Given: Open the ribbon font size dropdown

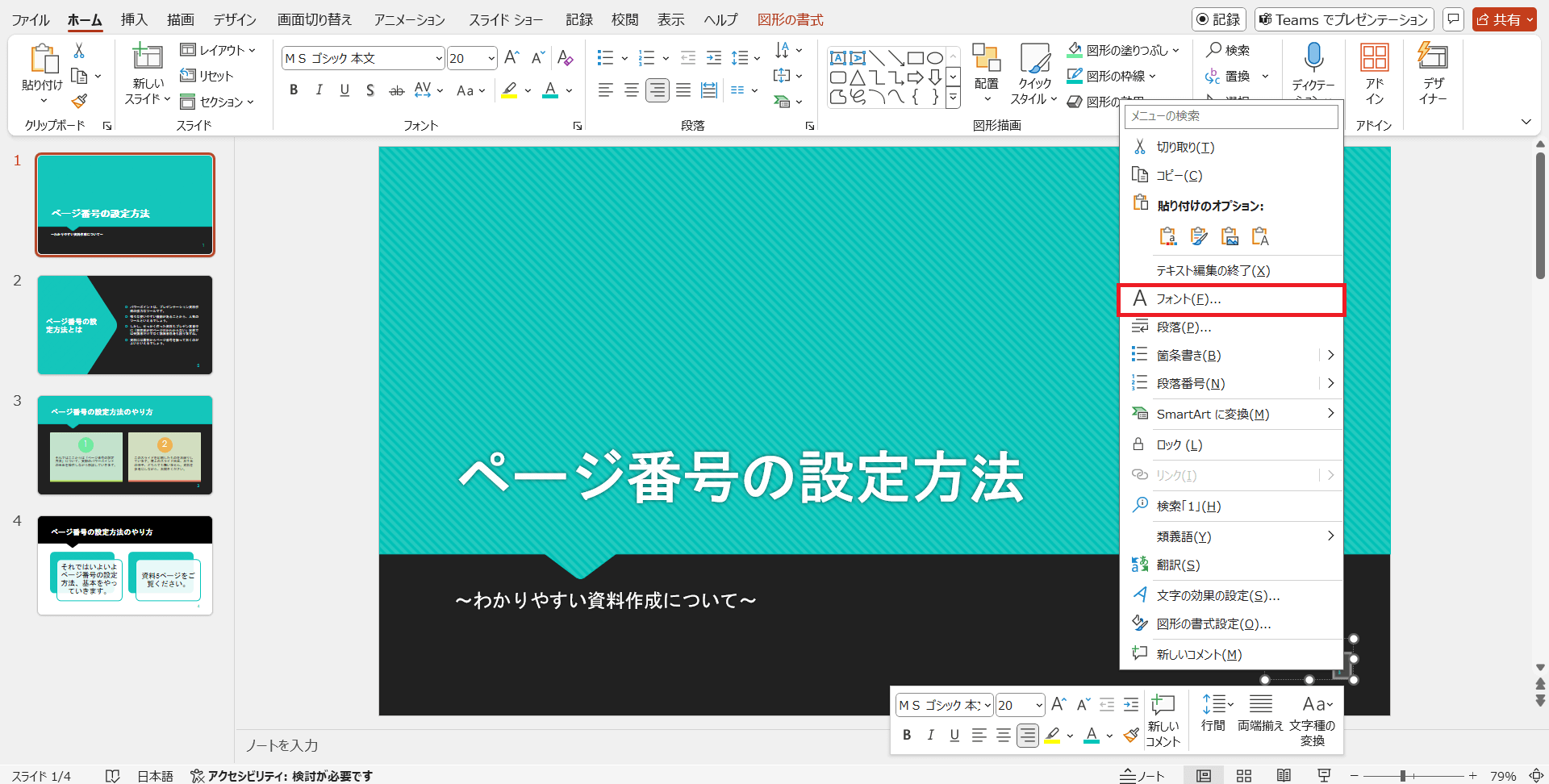Looking at the screenshot, I should point(491,58).
